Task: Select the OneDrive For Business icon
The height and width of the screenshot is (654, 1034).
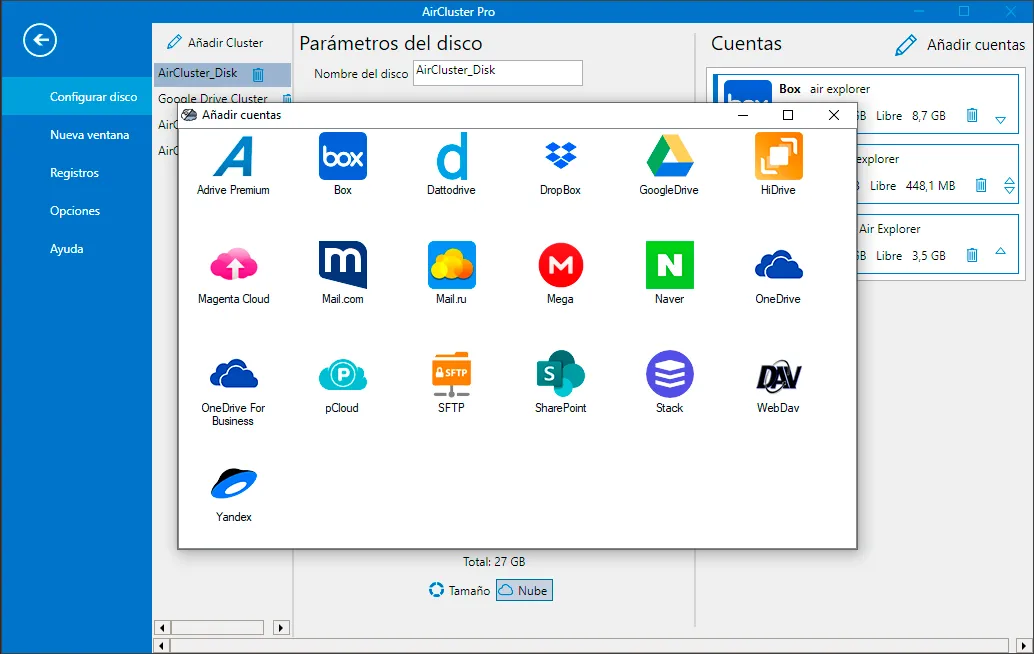Action: (x=233, y=374)
